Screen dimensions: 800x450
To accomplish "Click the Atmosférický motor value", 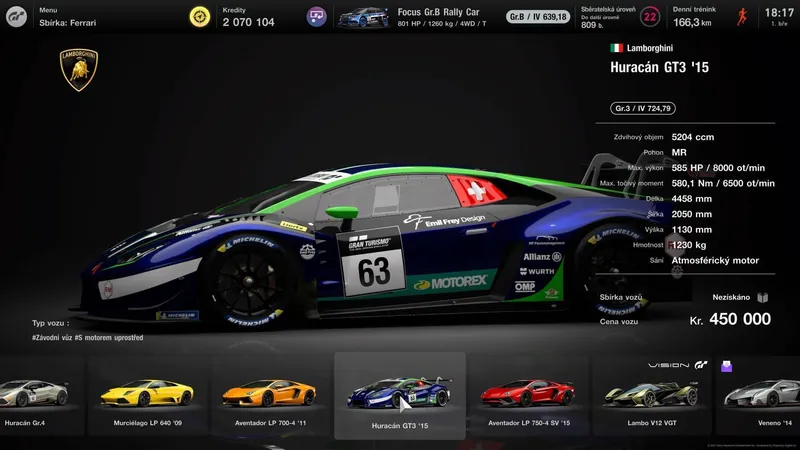I will tap(715, 260).
